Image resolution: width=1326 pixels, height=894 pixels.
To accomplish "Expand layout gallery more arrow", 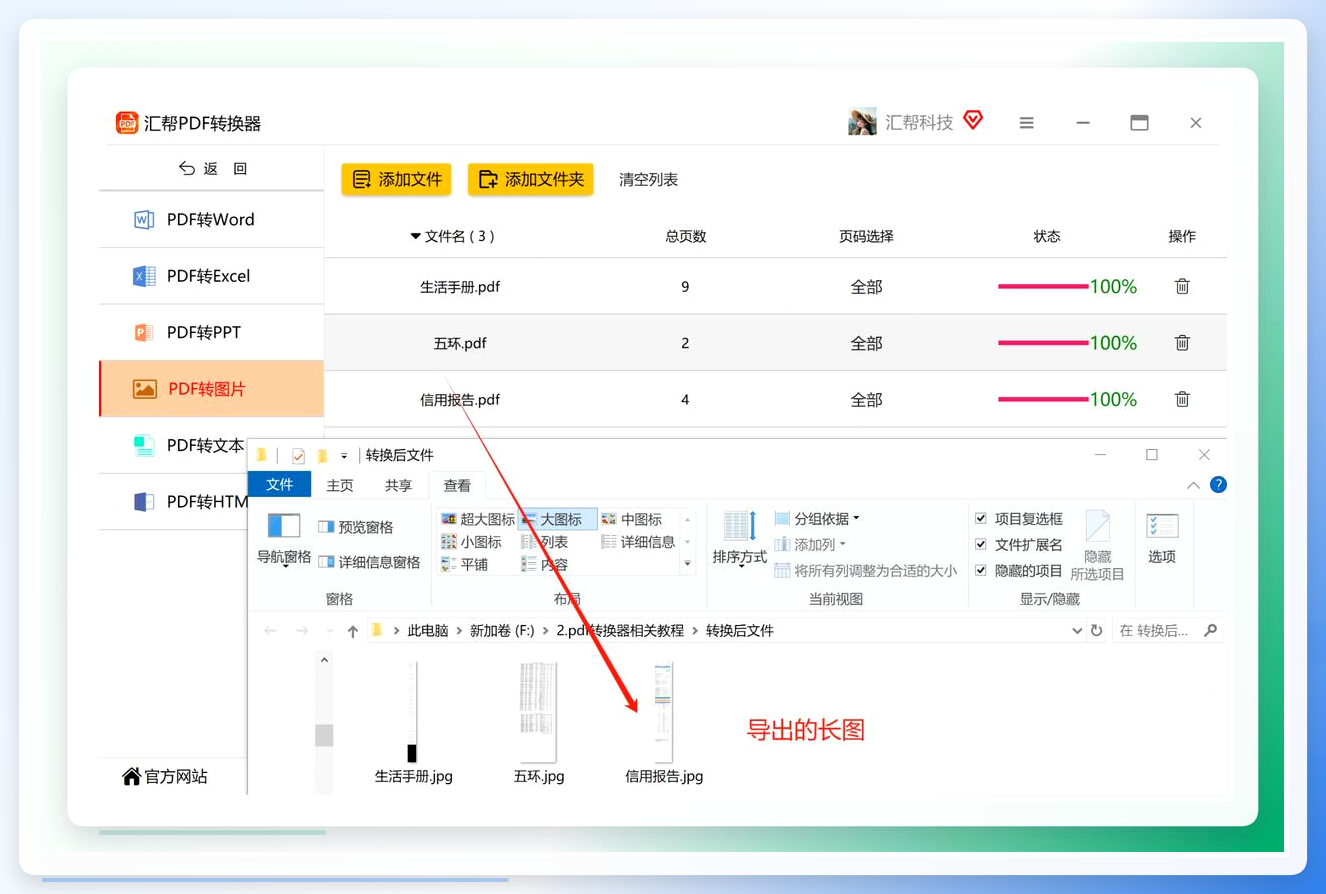I will click(687, 564).
